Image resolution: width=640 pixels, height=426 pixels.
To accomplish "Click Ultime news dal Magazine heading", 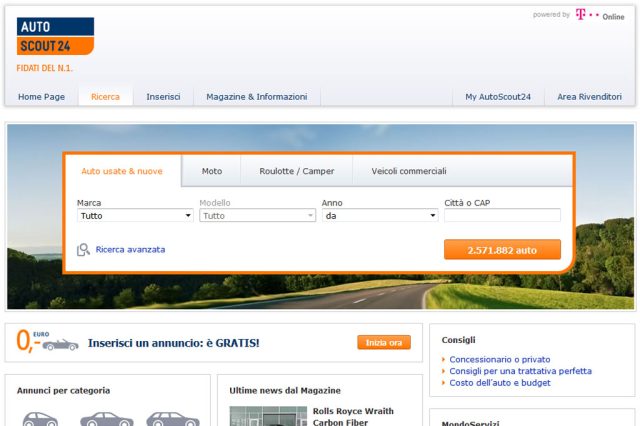I will 285,390.
